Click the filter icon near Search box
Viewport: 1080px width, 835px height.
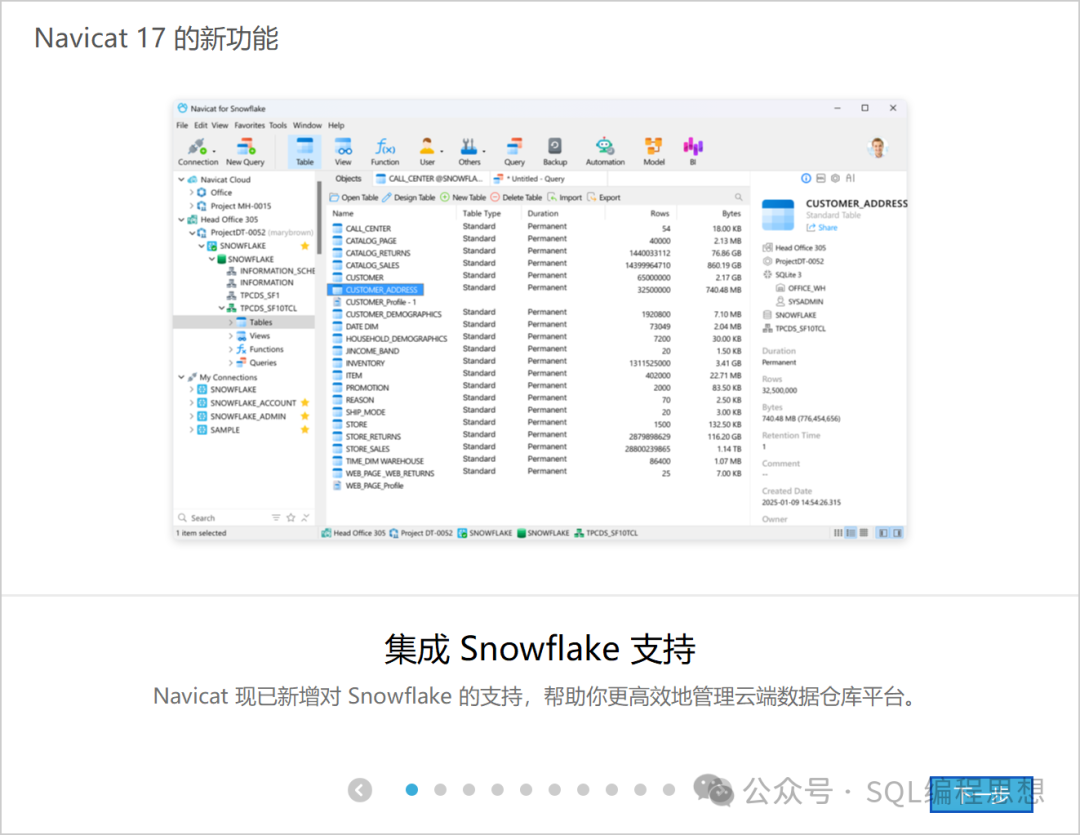pos(276,517)
